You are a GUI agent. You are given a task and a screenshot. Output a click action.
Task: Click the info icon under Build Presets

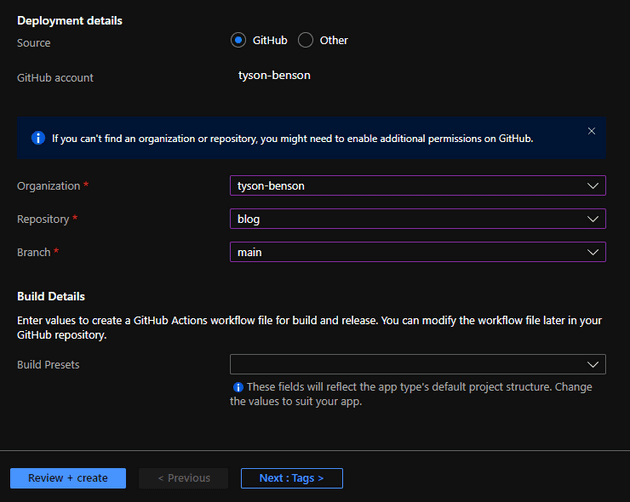pyautogui.click(x=238, y=387)
